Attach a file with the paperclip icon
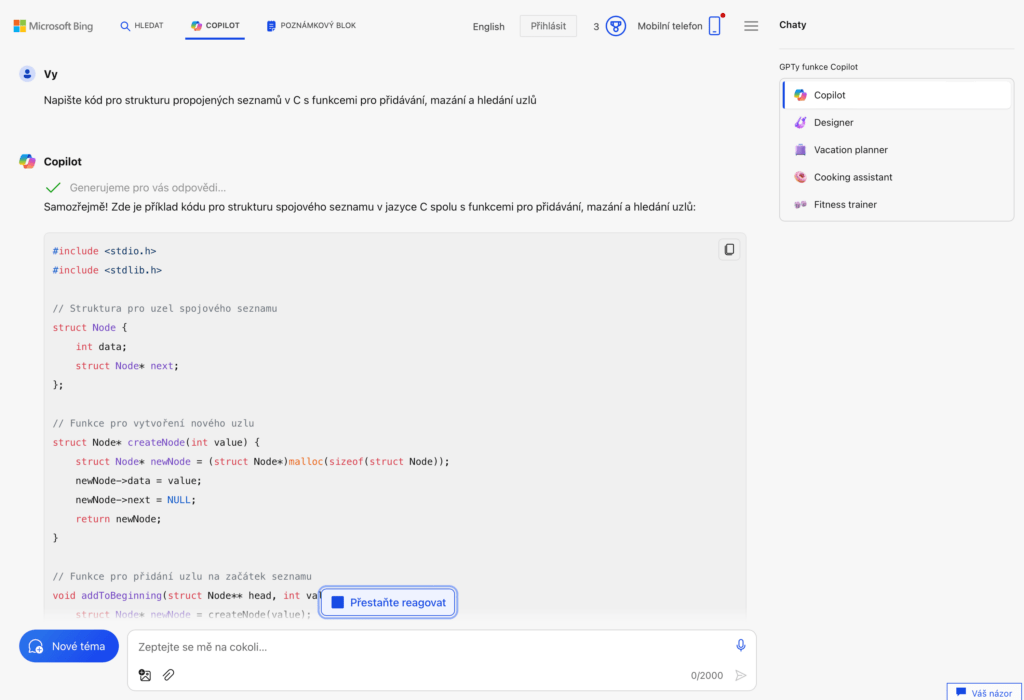1024x700 pixels. tap(169, 675)
